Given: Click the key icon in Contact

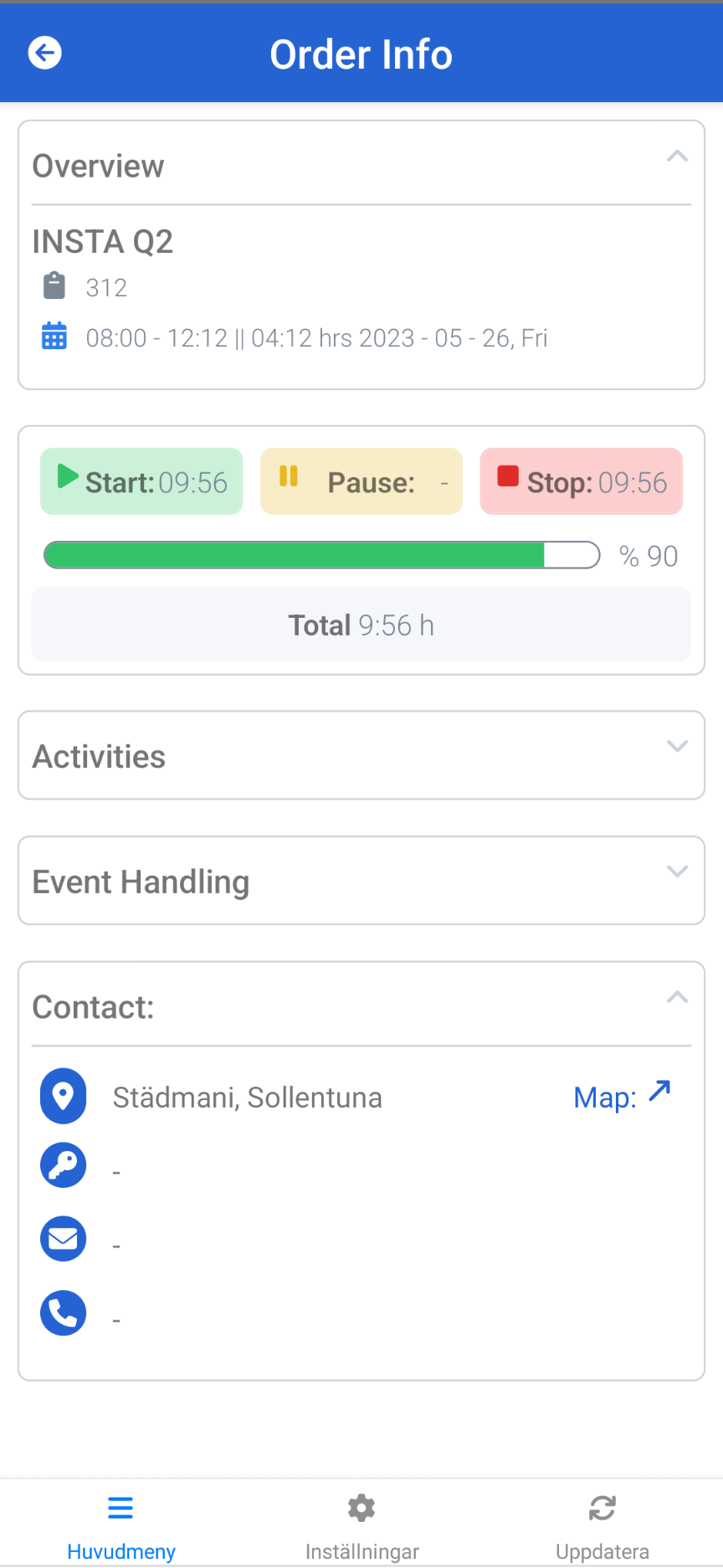Looking at the screenshot, I should click(x=64, y=1164).
